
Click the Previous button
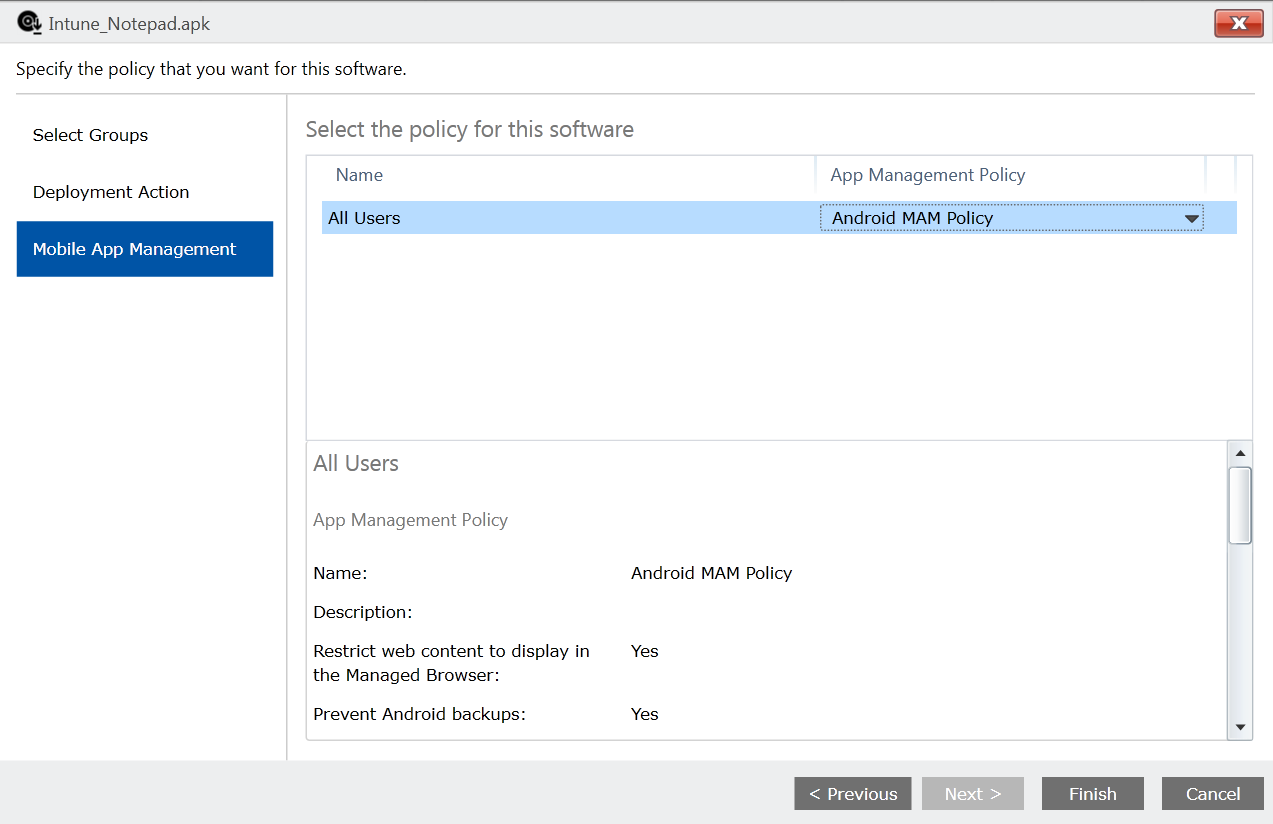click(x=853, y=794)
